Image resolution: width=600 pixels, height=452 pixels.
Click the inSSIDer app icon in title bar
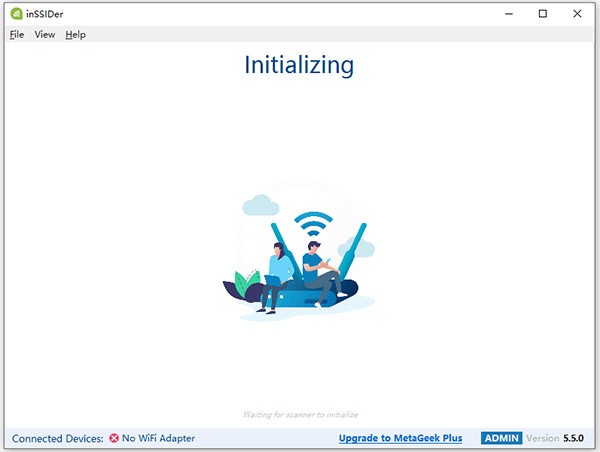click(x=14, y=12)
